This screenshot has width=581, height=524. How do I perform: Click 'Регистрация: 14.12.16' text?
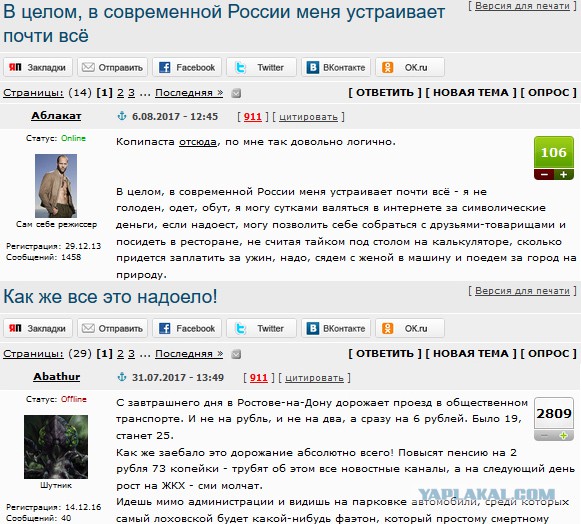[x=53, y=507]
